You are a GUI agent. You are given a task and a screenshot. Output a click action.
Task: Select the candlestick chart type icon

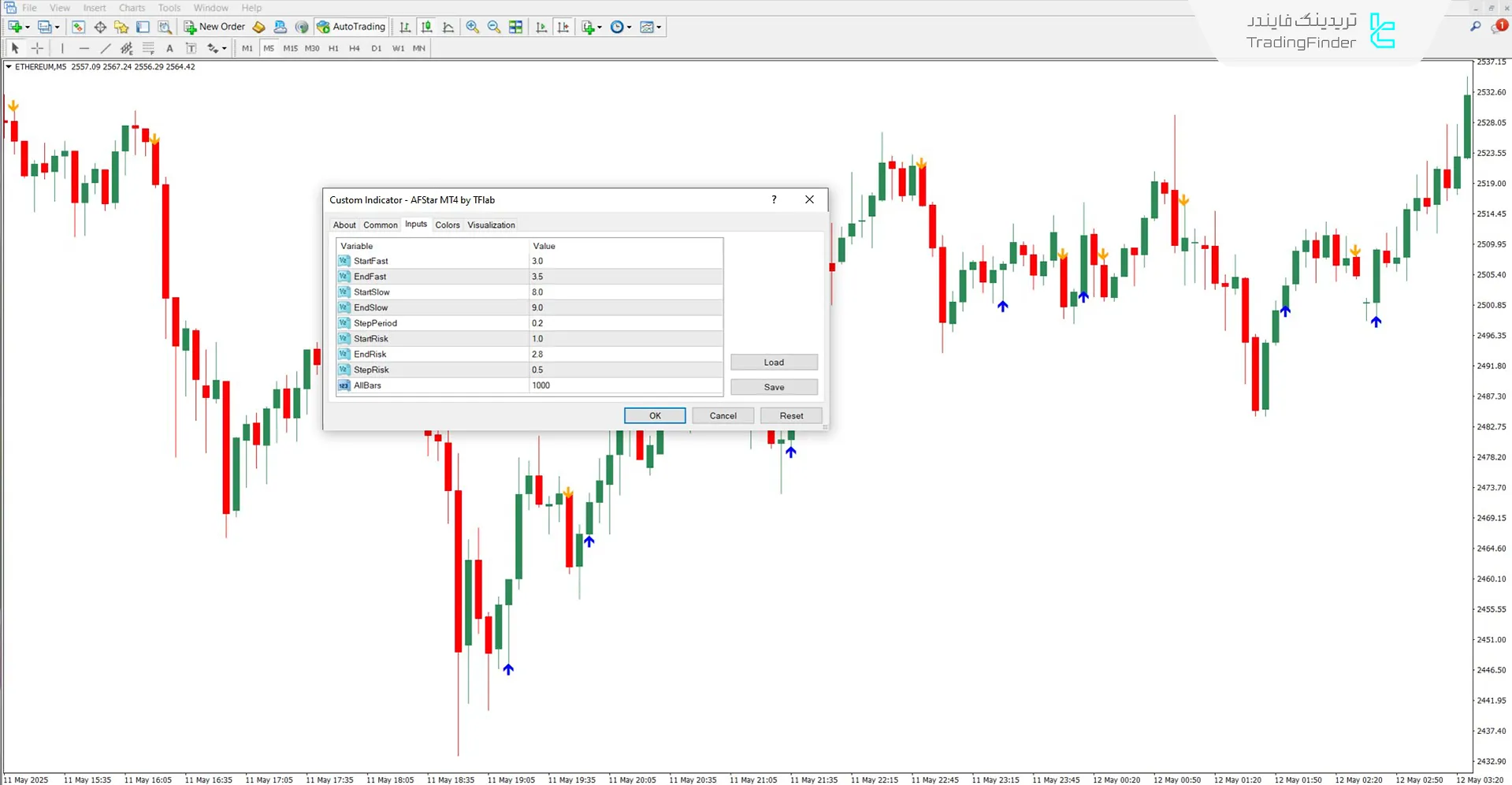coord(426,27)
